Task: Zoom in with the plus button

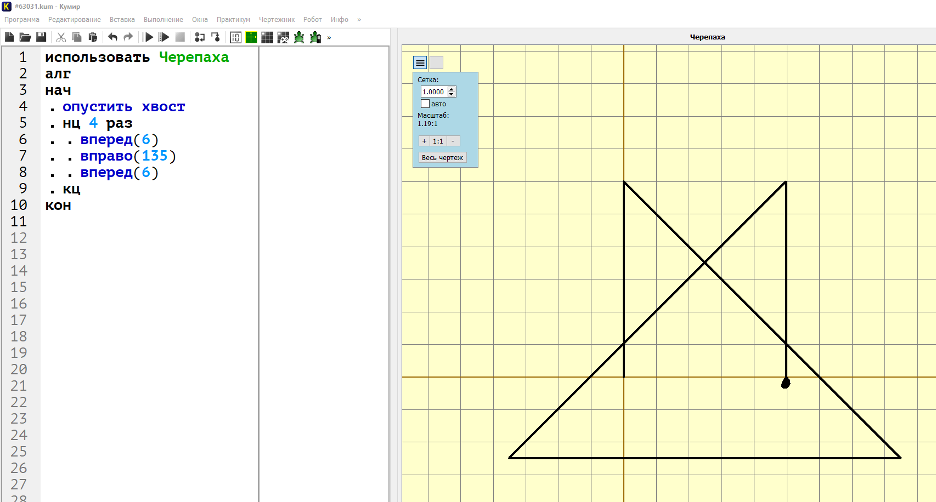Action: tap(424, 141)
